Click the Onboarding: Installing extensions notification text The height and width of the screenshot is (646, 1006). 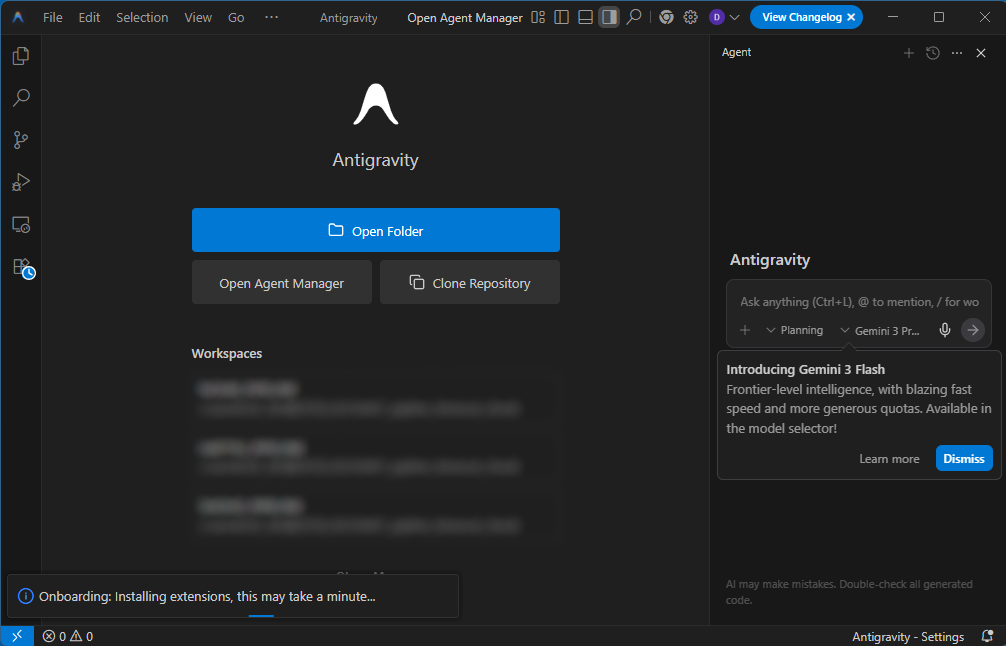(x=207, y=596)
